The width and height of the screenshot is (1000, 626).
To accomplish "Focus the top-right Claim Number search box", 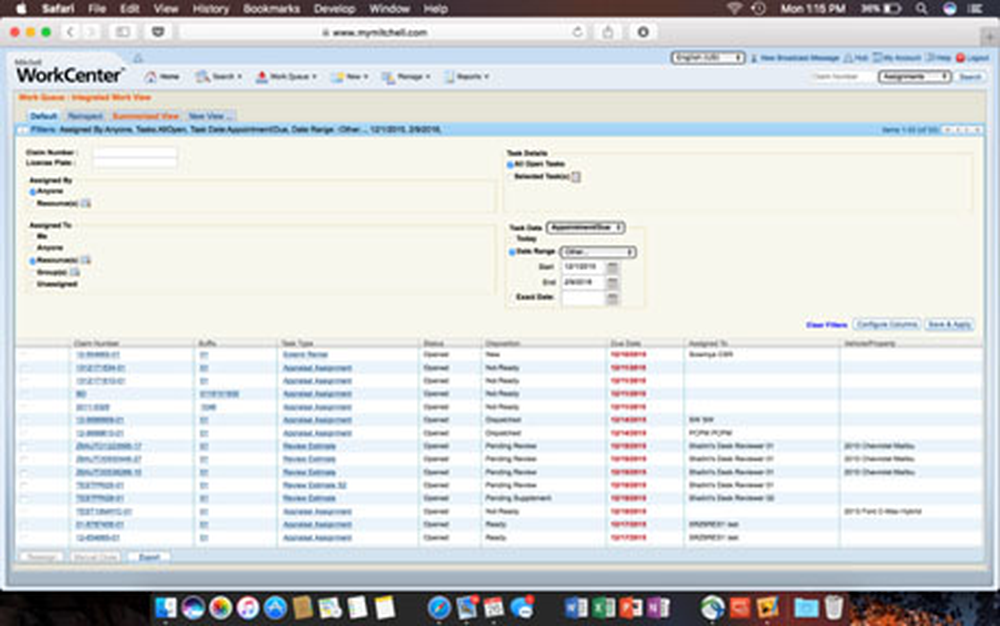I will pos(842,76).
